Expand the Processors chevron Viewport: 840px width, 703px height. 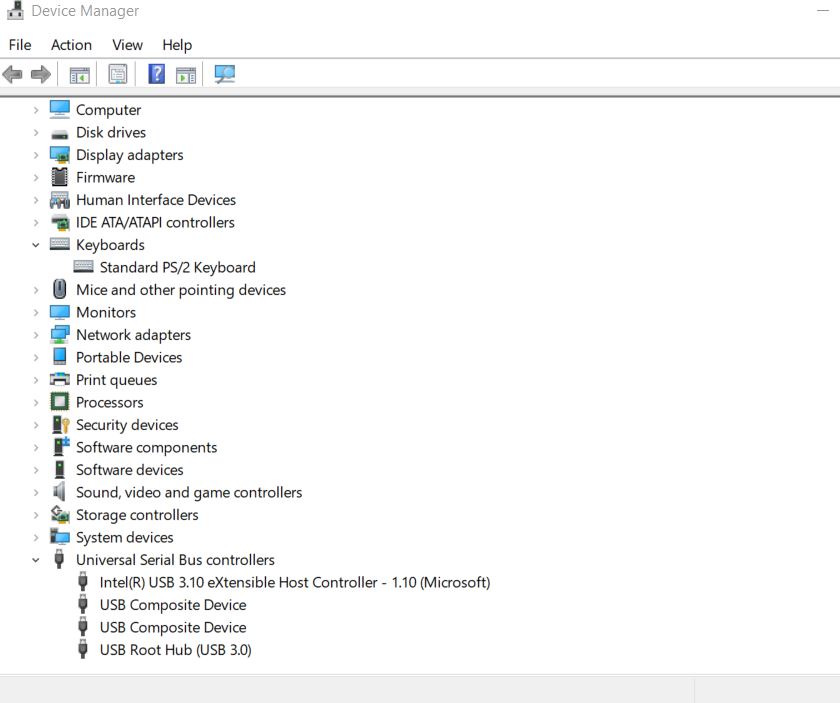click(x=36, y=402)
